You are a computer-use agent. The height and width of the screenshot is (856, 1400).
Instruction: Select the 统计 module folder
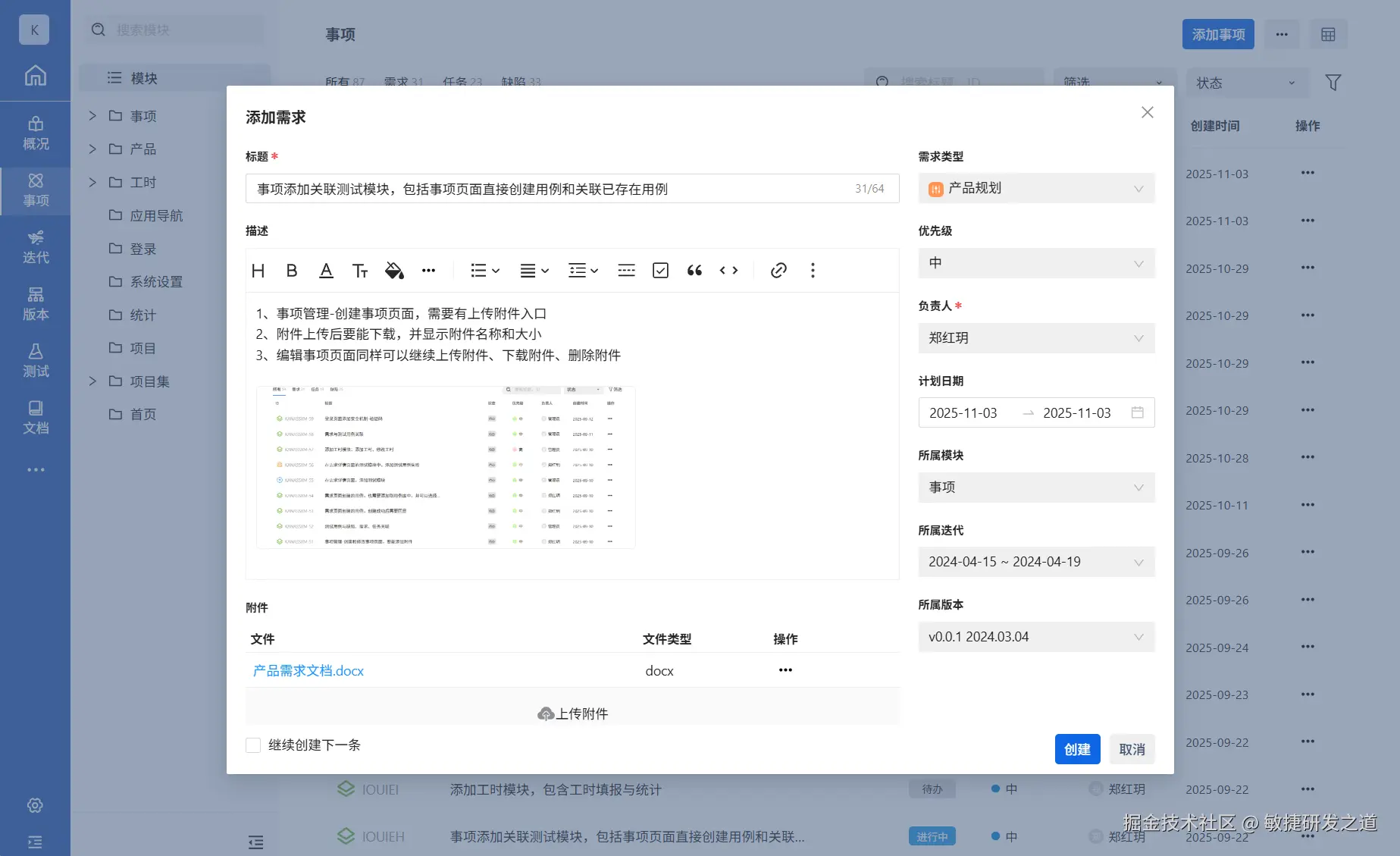click(x=133, y=315)
